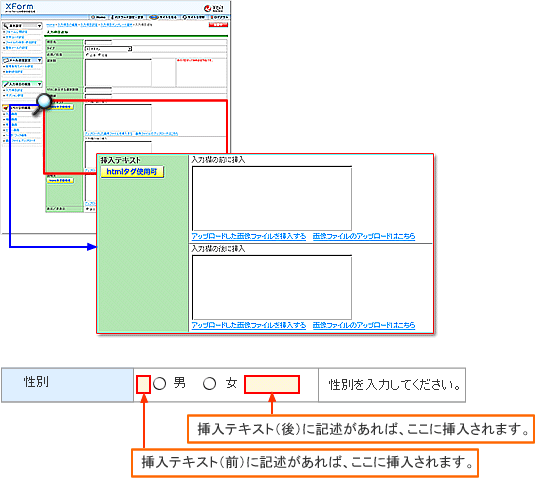This screenshot has width=535, height=478.
Task: Click the home link in the breadcrumb
Action: [50, 25]
